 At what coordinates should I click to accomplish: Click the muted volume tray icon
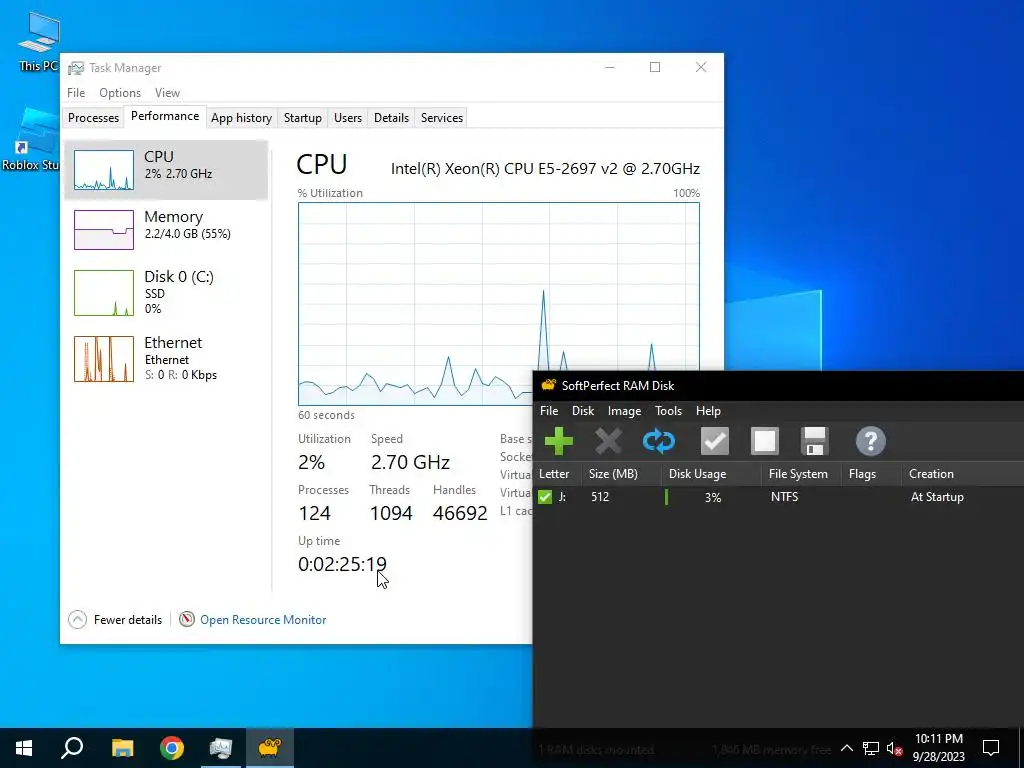(894, 748)
